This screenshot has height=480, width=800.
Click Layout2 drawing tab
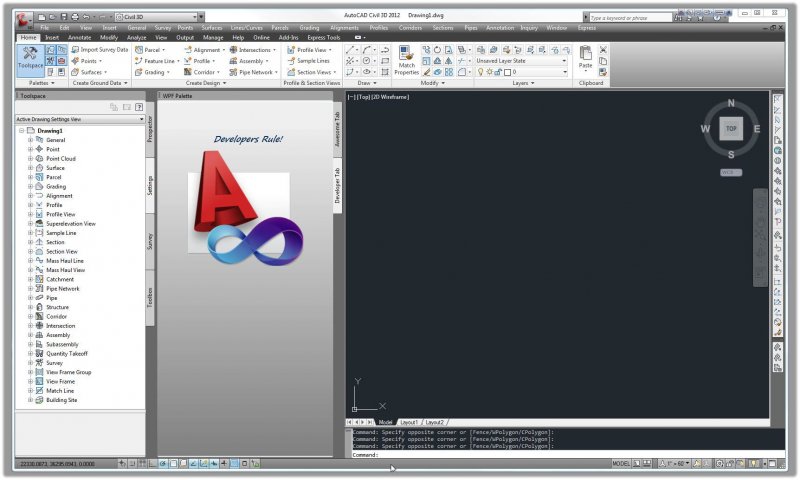pyautogui.click(x=435, y=422)
